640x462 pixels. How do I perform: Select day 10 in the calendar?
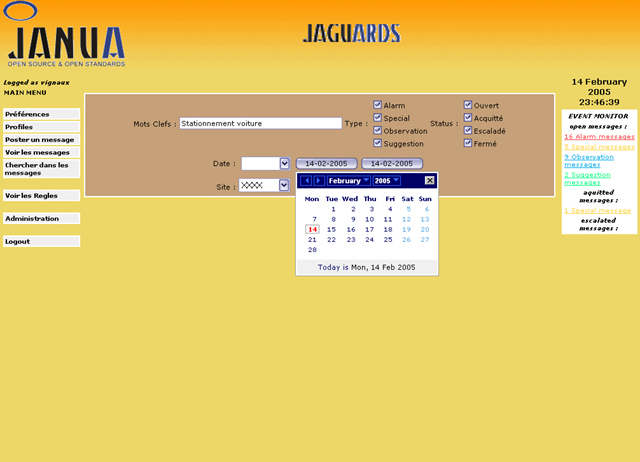pos(369,219)
